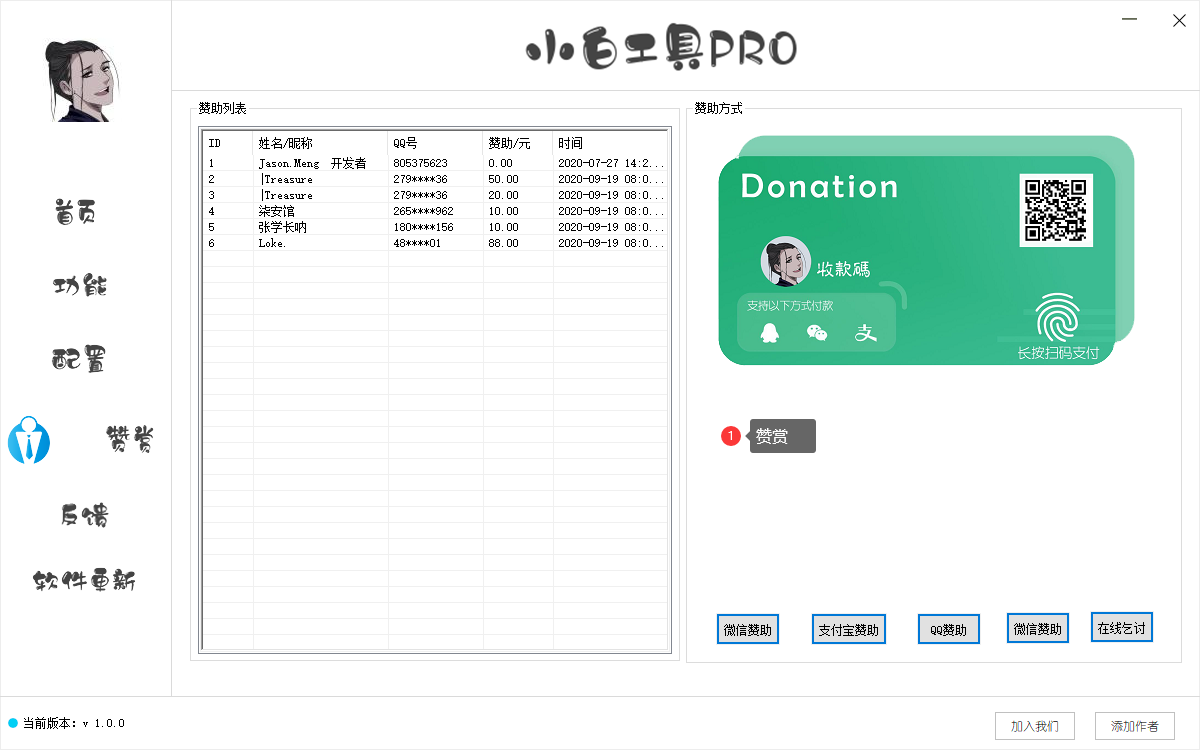Open the 配置 settings page
The image size is (1200, 750).
point(80,359)
